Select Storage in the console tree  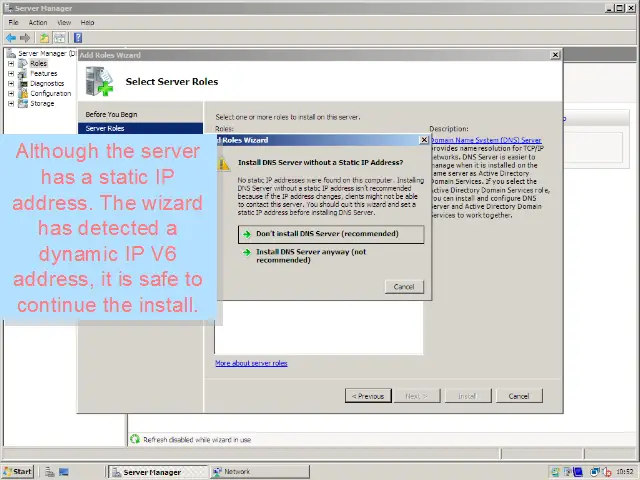click(42, 104)
